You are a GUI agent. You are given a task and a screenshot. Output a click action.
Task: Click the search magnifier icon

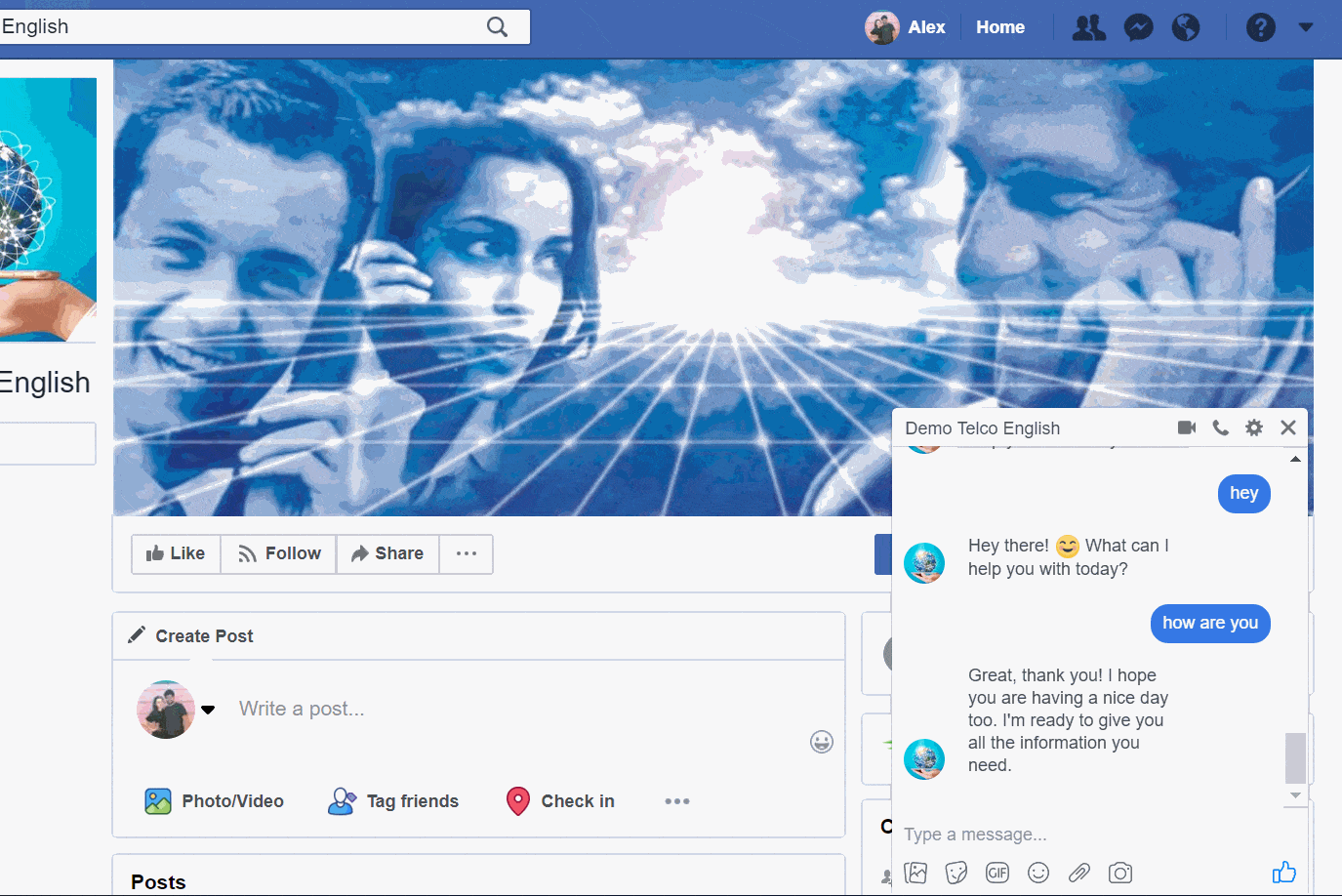(x=497, y=27)
